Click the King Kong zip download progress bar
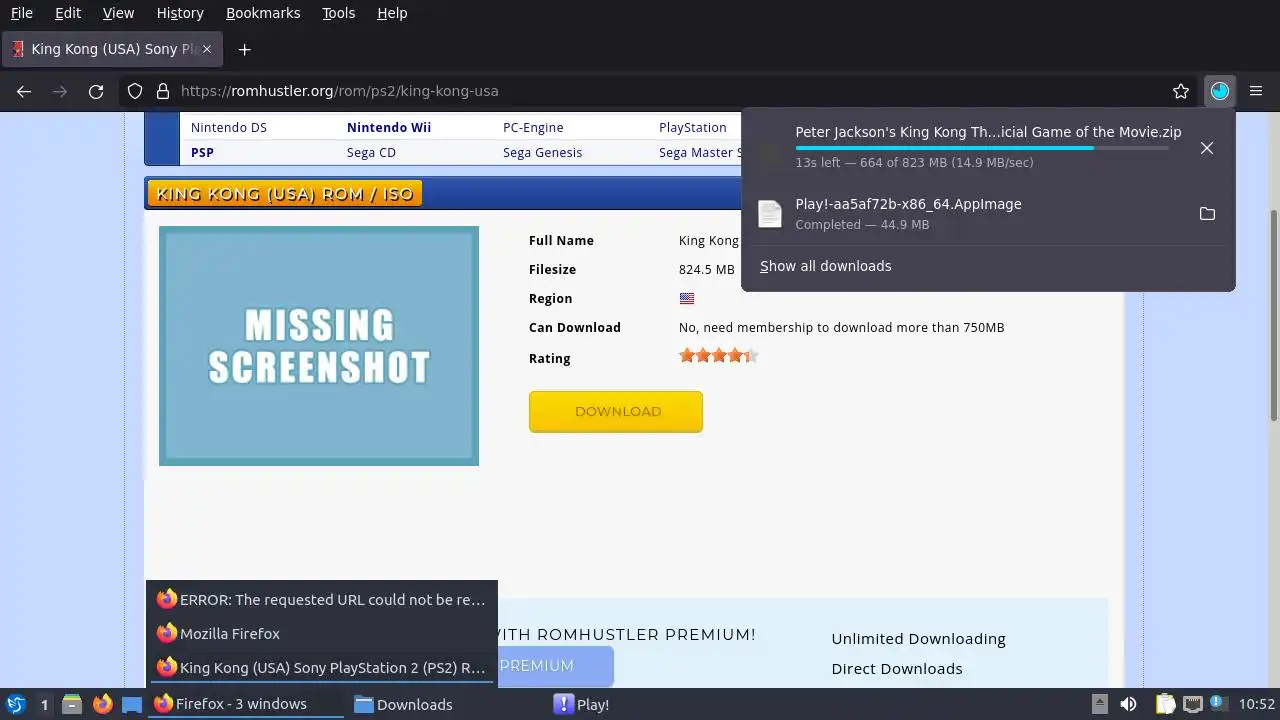Viewport: 1280px width, 720px height. tap(982, 148)
